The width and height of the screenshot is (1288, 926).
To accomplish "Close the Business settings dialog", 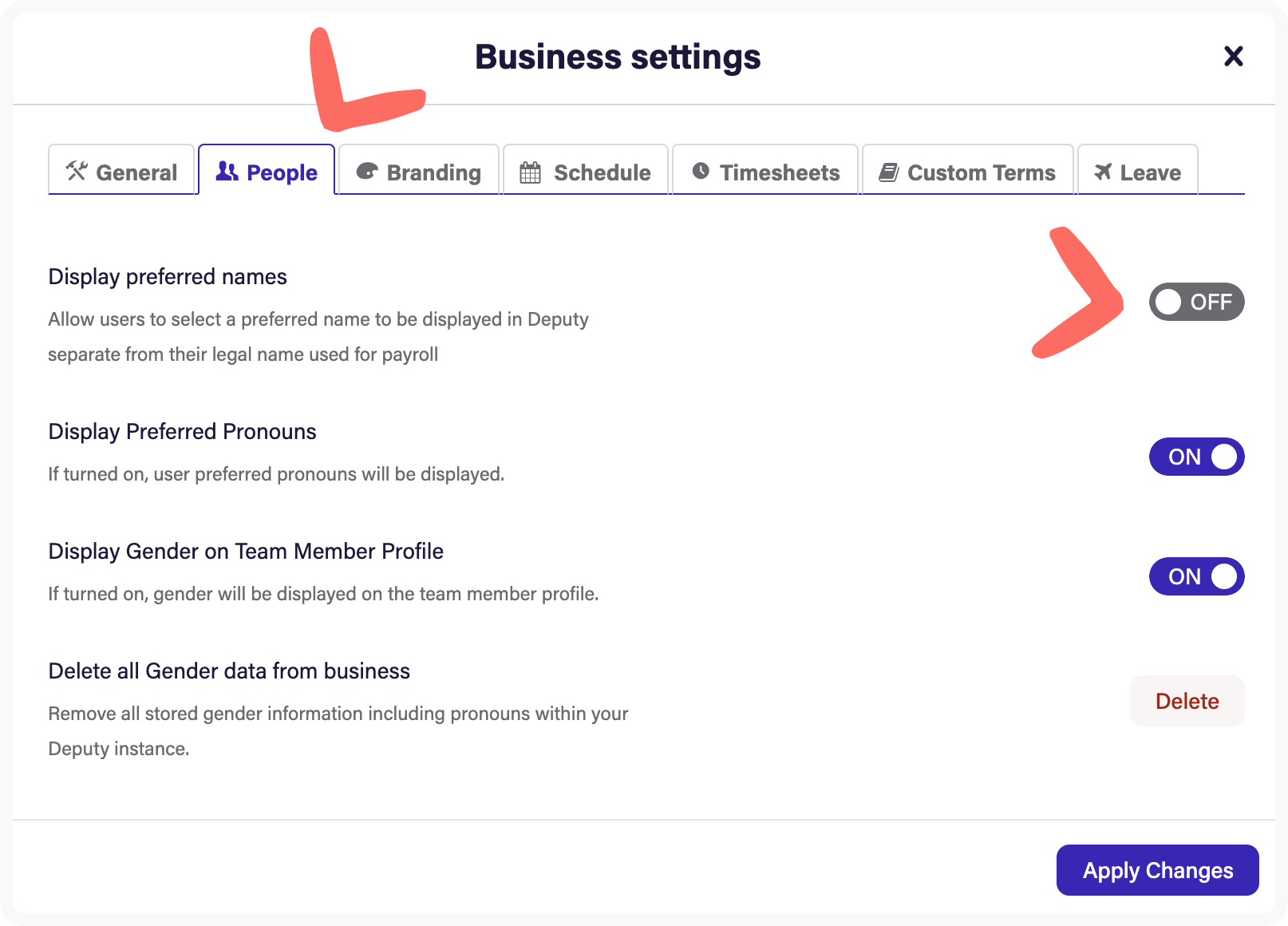I will point(1233,56).
